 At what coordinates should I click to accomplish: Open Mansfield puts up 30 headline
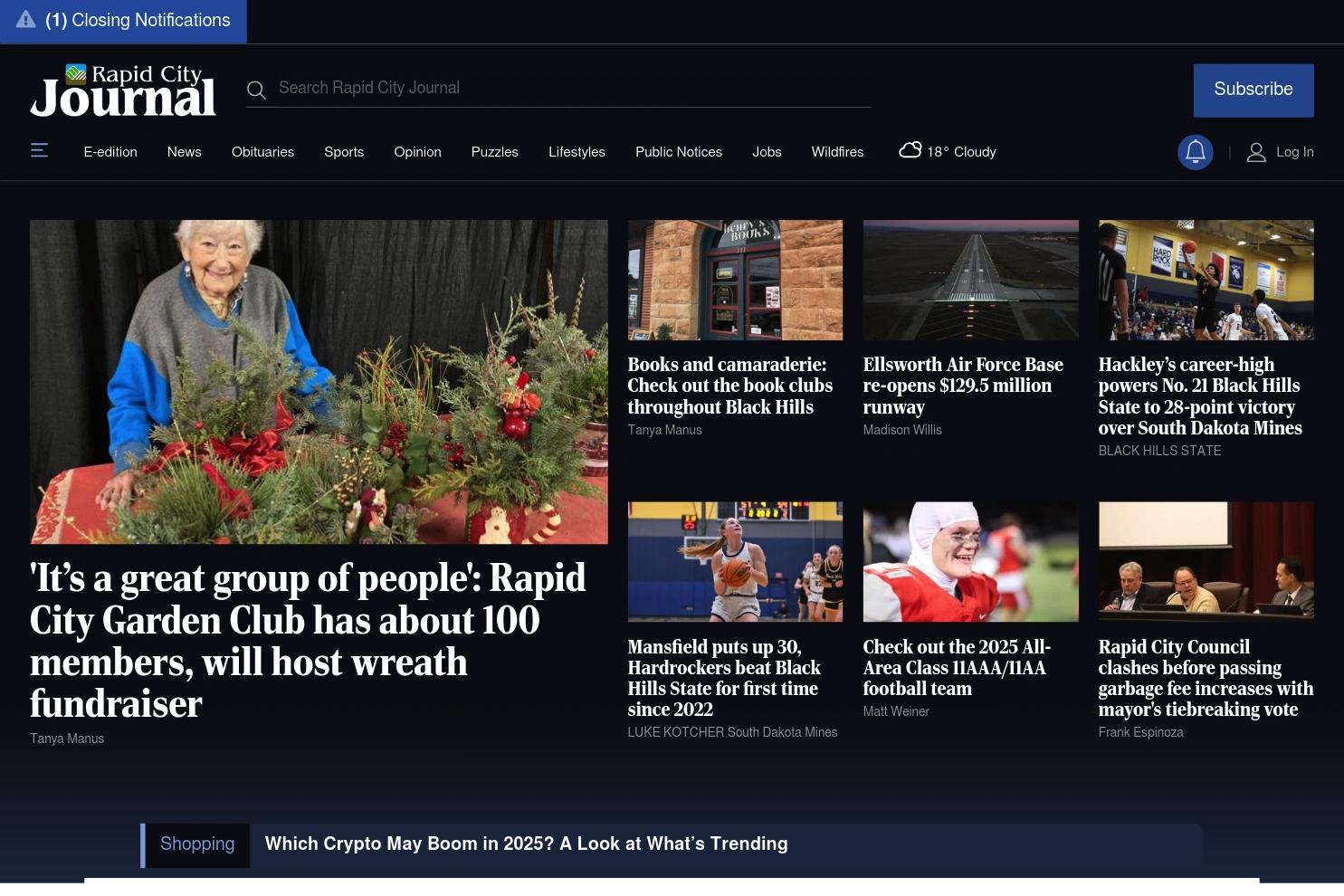pos(724,678)
